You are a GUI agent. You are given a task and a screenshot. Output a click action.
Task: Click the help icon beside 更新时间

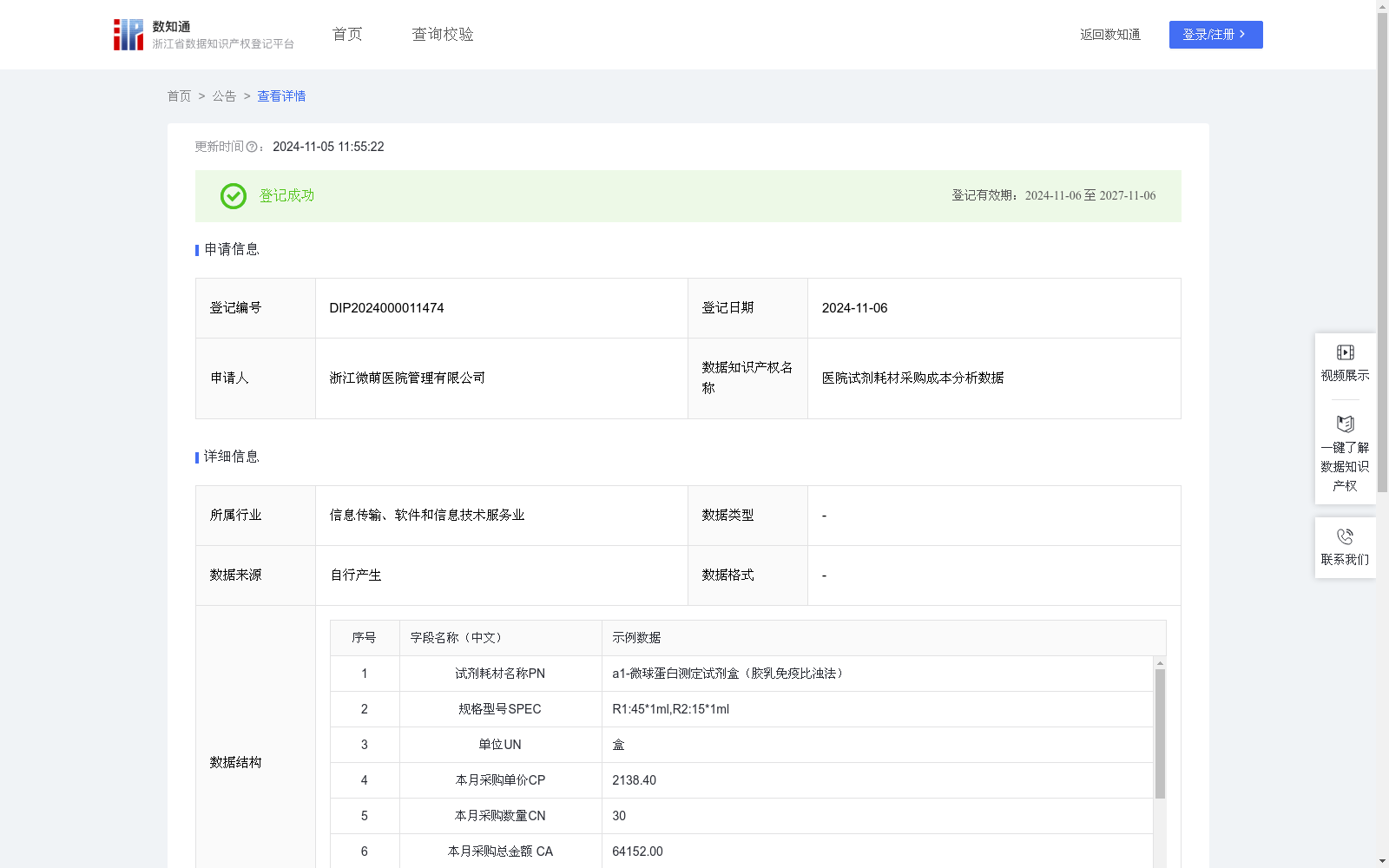click(x=252, y=148)
